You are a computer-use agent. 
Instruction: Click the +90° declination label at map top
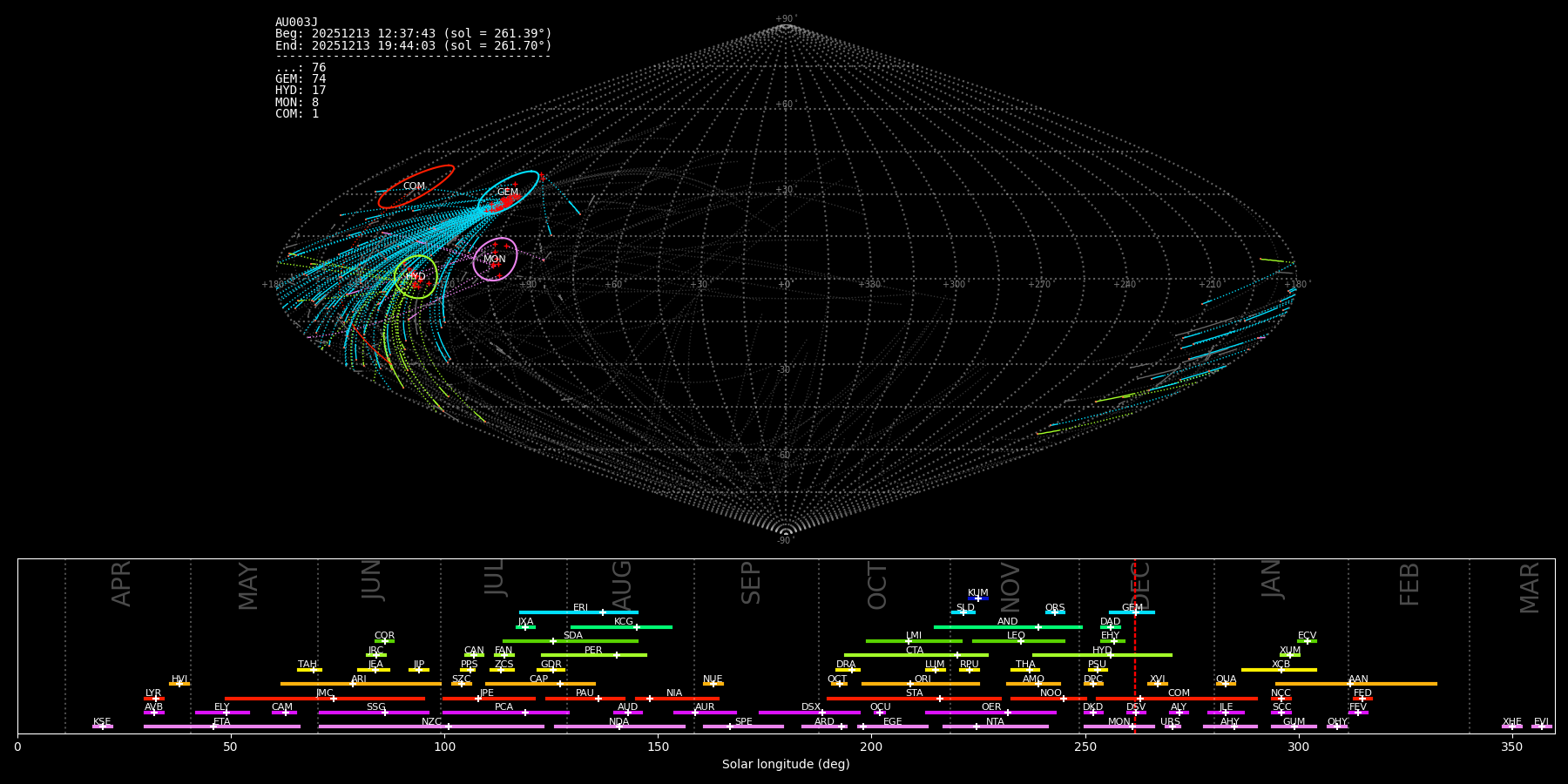click(x=786, y=19)
